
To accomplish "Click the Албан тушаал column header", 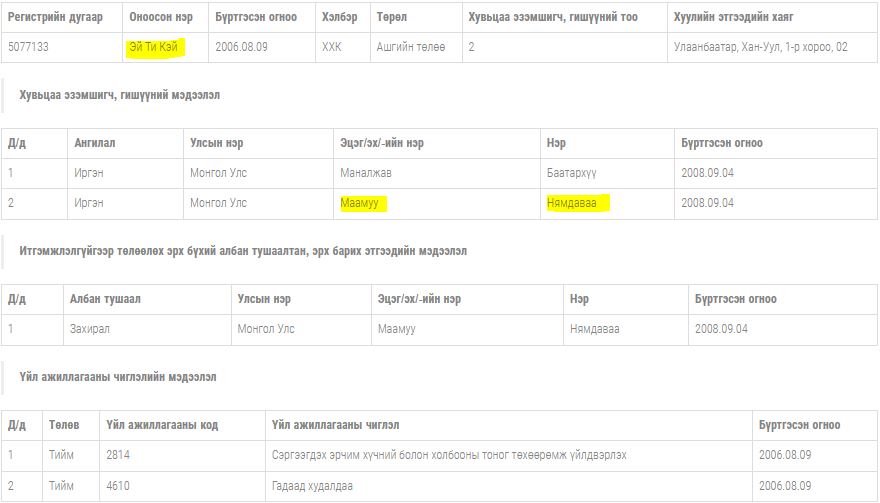I will tap(105, 299).
